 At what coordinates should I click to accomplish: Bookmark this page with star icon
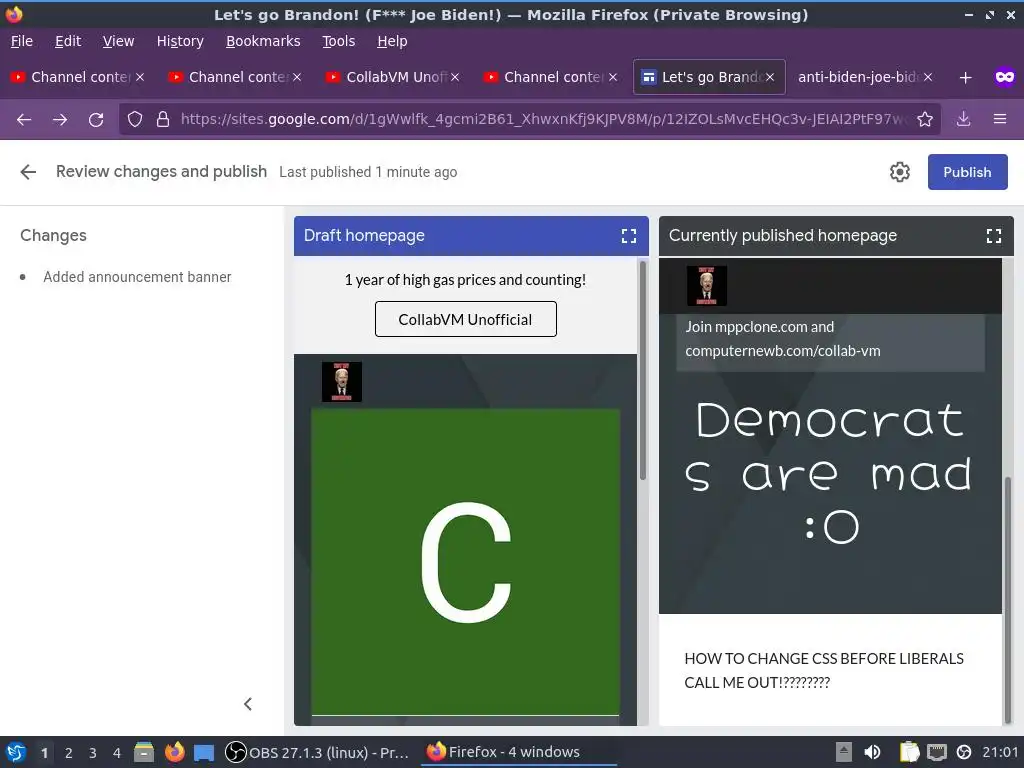(x=924, y=120)
